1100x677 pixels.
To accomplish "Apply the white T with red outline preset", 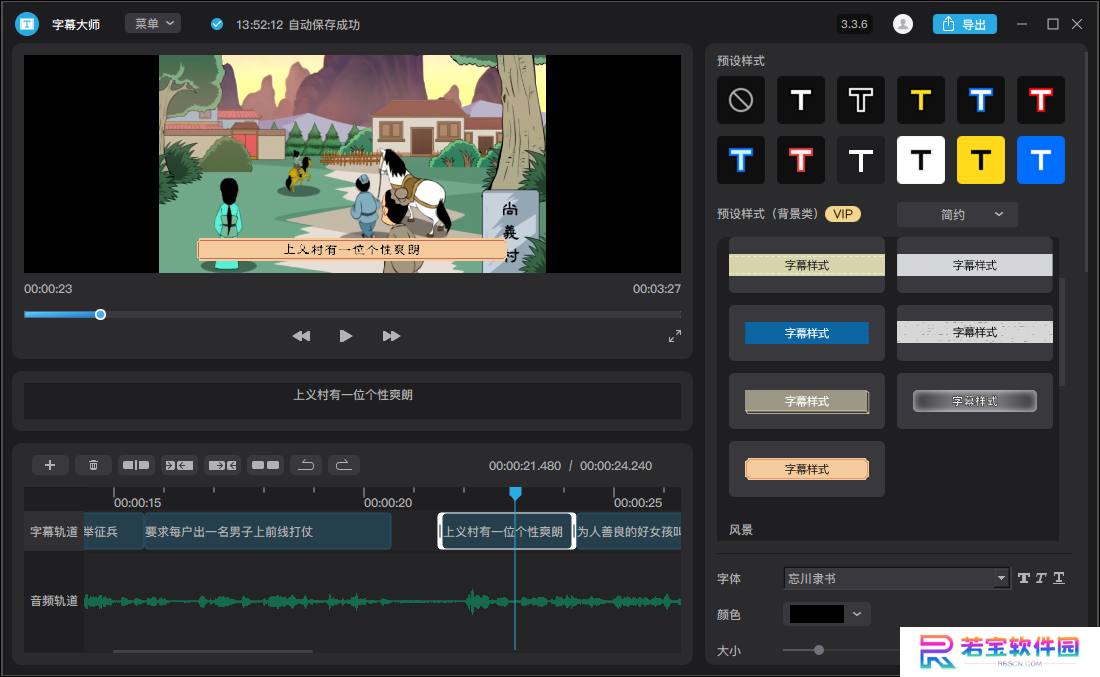I will [x=800, y=160].
